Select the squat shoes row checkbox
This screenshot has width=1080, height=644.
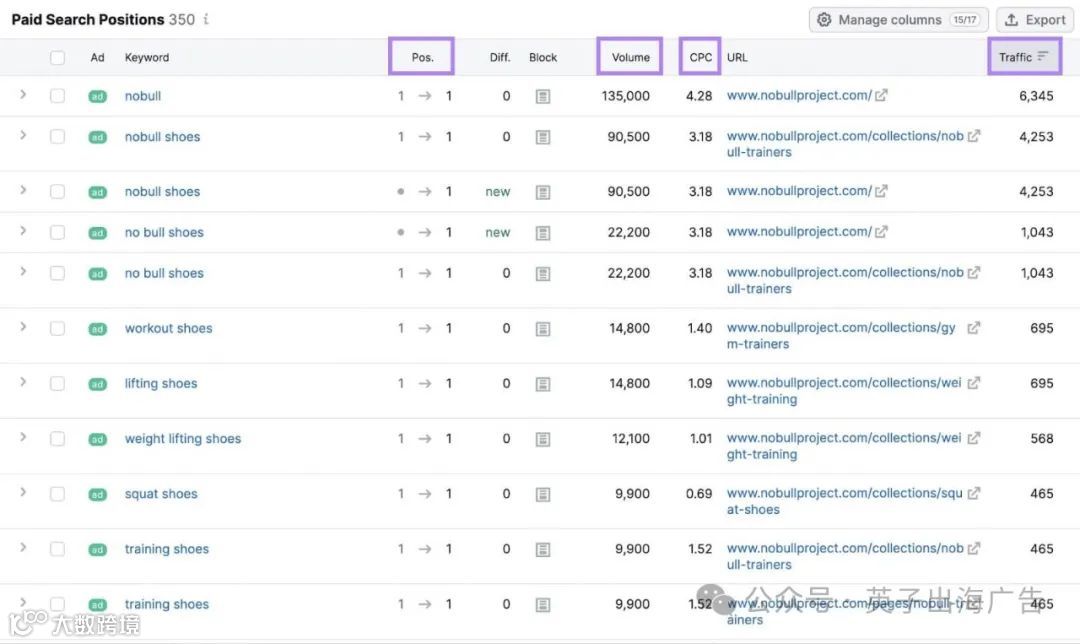57,494
